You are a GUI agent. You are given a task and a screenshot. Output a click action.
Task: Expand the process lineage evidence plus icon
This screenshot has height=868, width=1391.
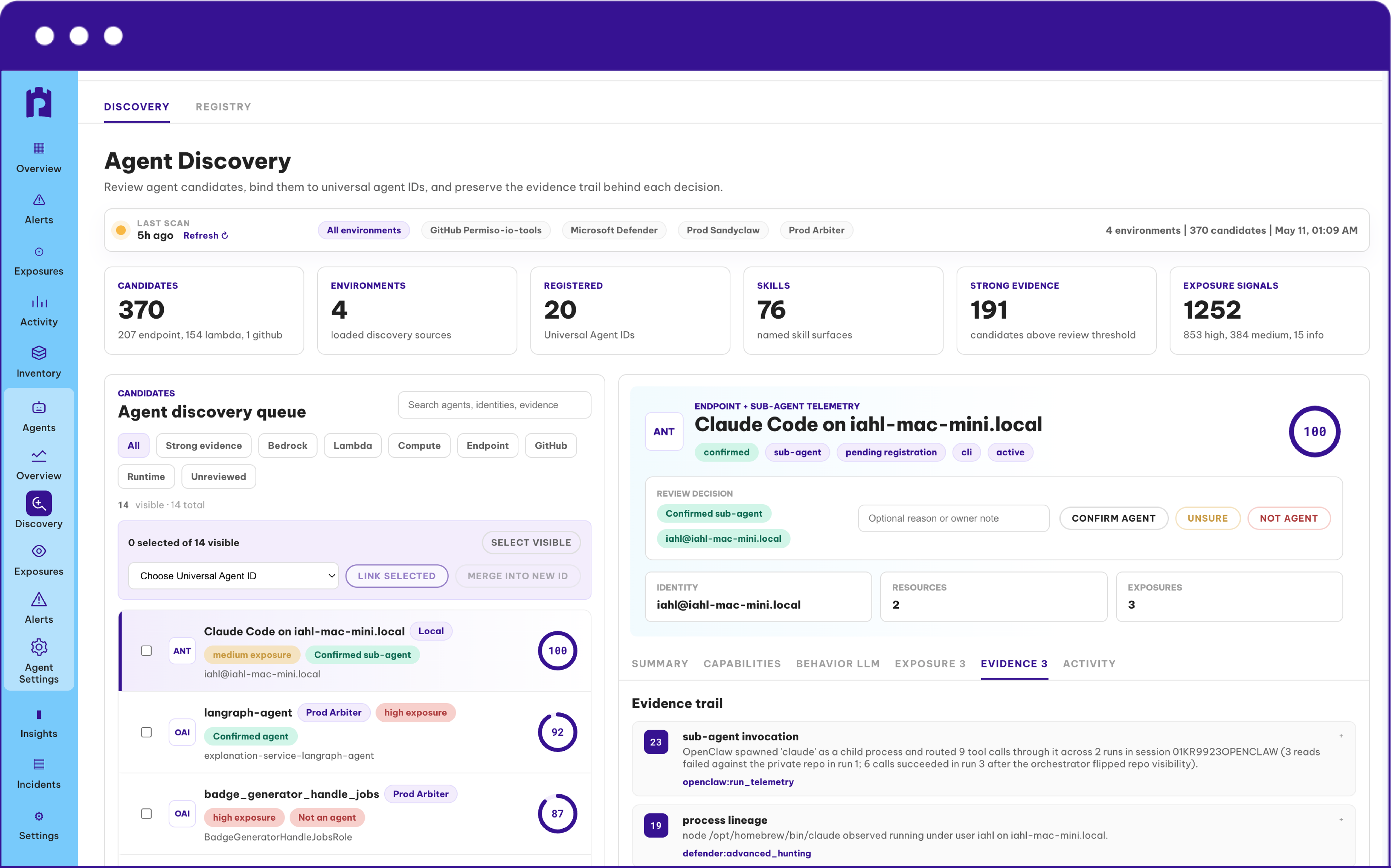[x=1341, y=820]
